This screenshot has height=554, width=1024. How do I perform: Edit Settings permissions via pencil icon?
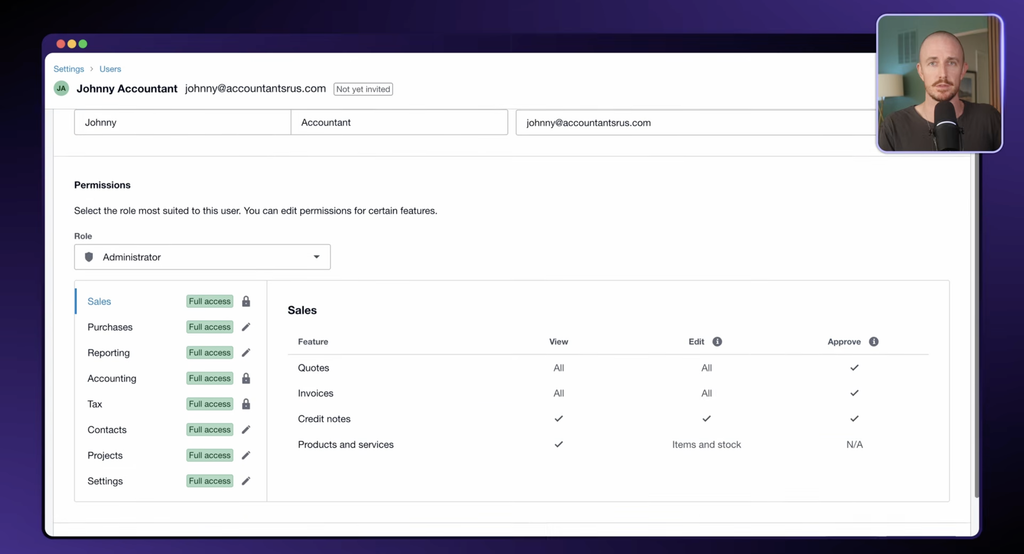[246, 481]
